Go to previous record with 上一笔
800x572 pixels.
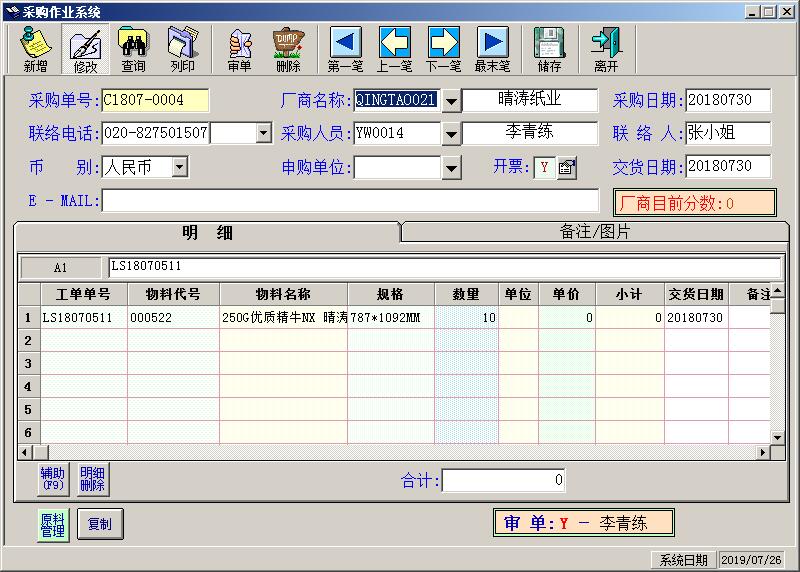(394, 49)
